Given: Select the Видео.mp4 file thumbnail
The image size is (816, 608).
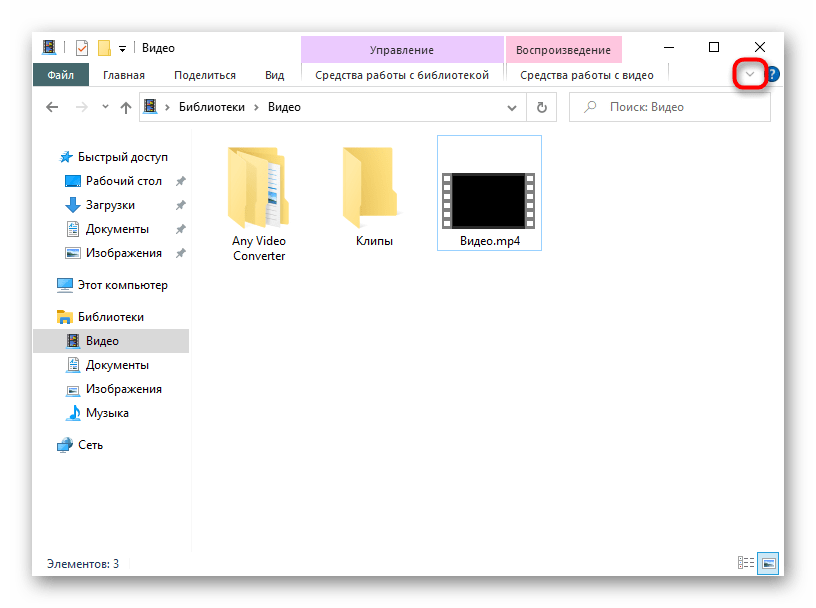Looking at the screenshot, I should click(x=489, y=201).
